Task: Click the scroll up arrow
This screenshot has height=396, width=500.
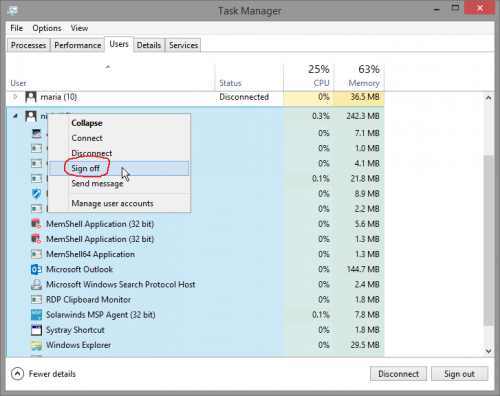Action: coord(489,98)
